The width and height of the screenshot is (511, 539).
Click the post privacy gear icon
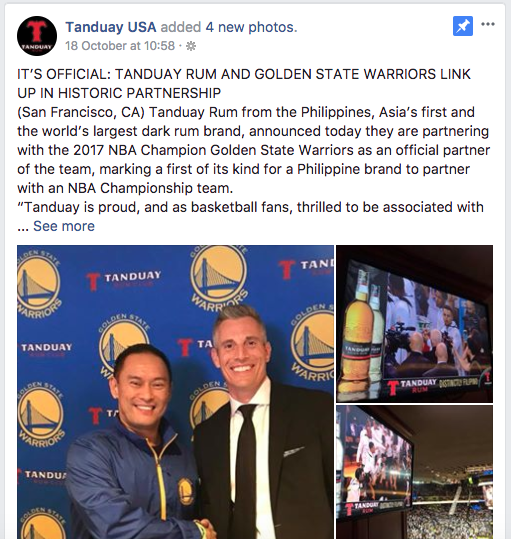191,46
